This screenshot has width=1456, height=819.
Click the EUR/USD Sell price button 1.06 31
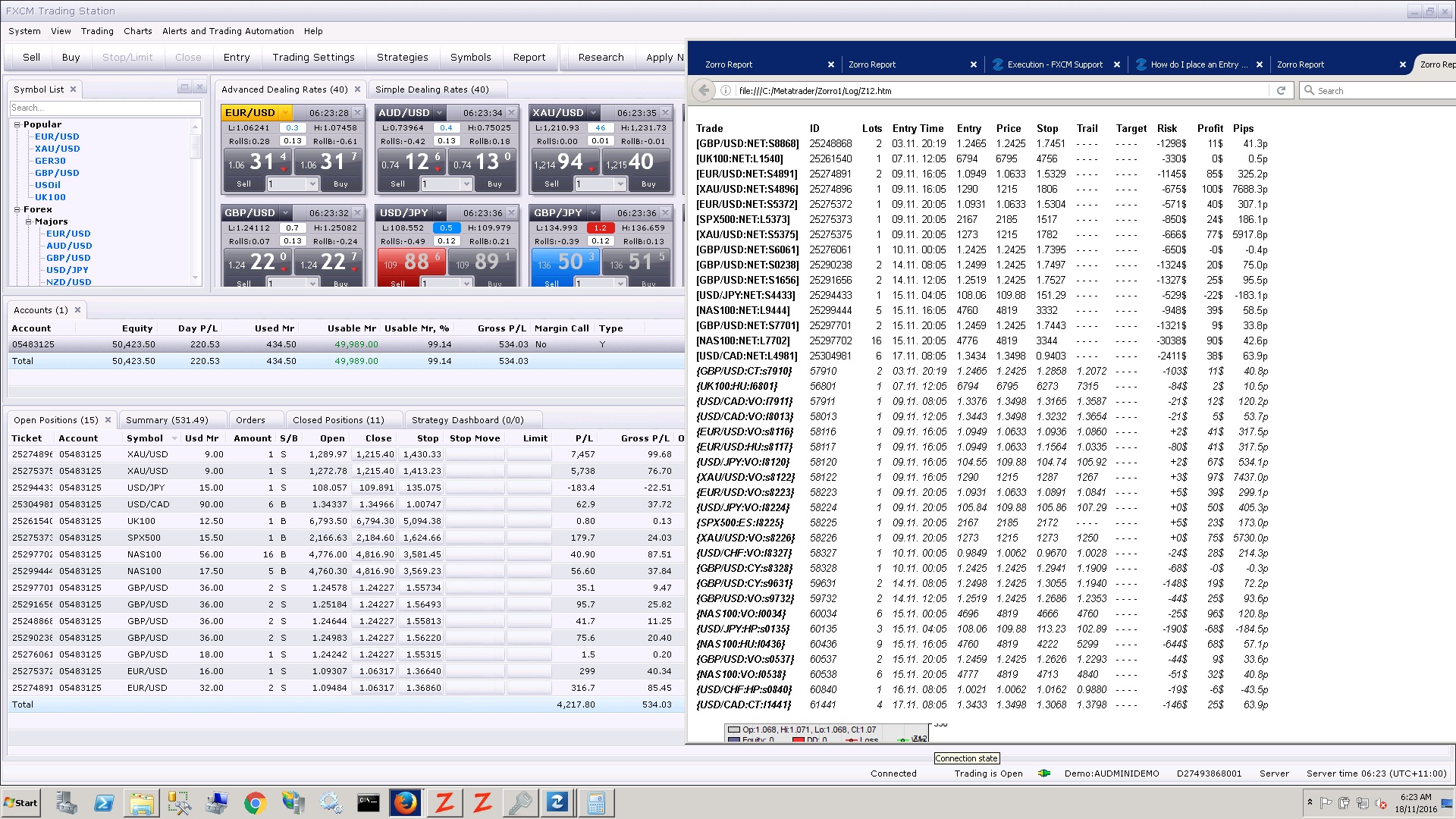coord(258,162)
